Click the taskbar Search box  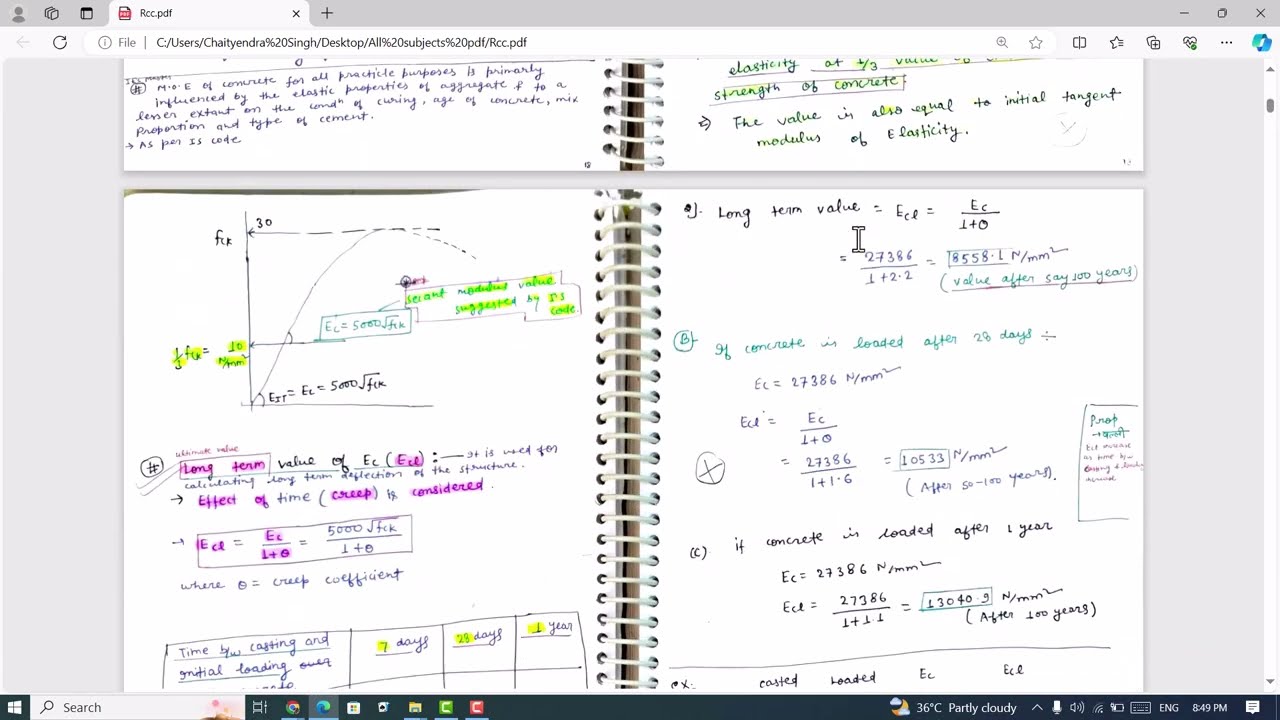pos(135,707)
